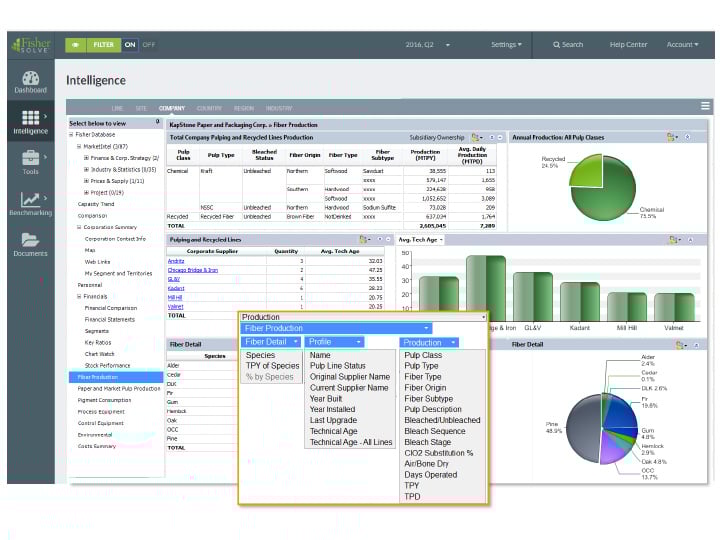Switch to the INDUSTRY tab
Viewport: 722px width, 540px height.
point(279,108)
